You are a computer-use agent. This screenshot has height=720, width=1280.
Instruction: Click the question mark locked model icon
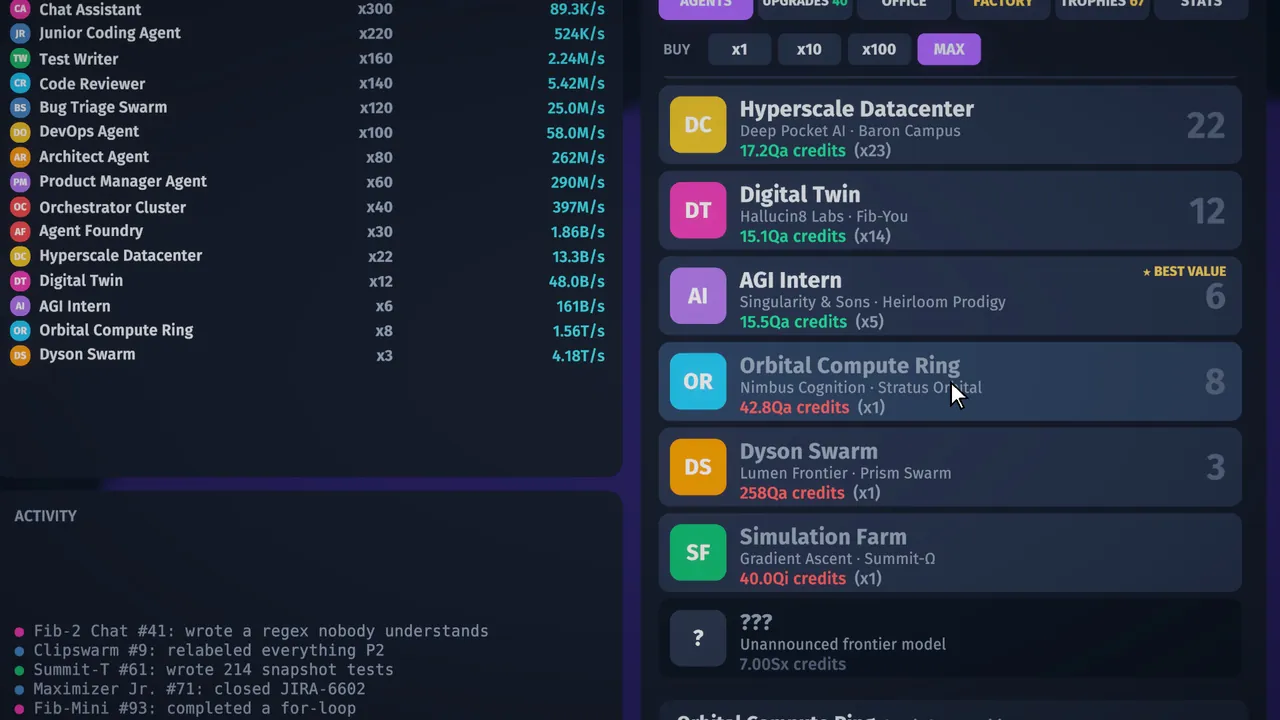[x=698, y=638]
